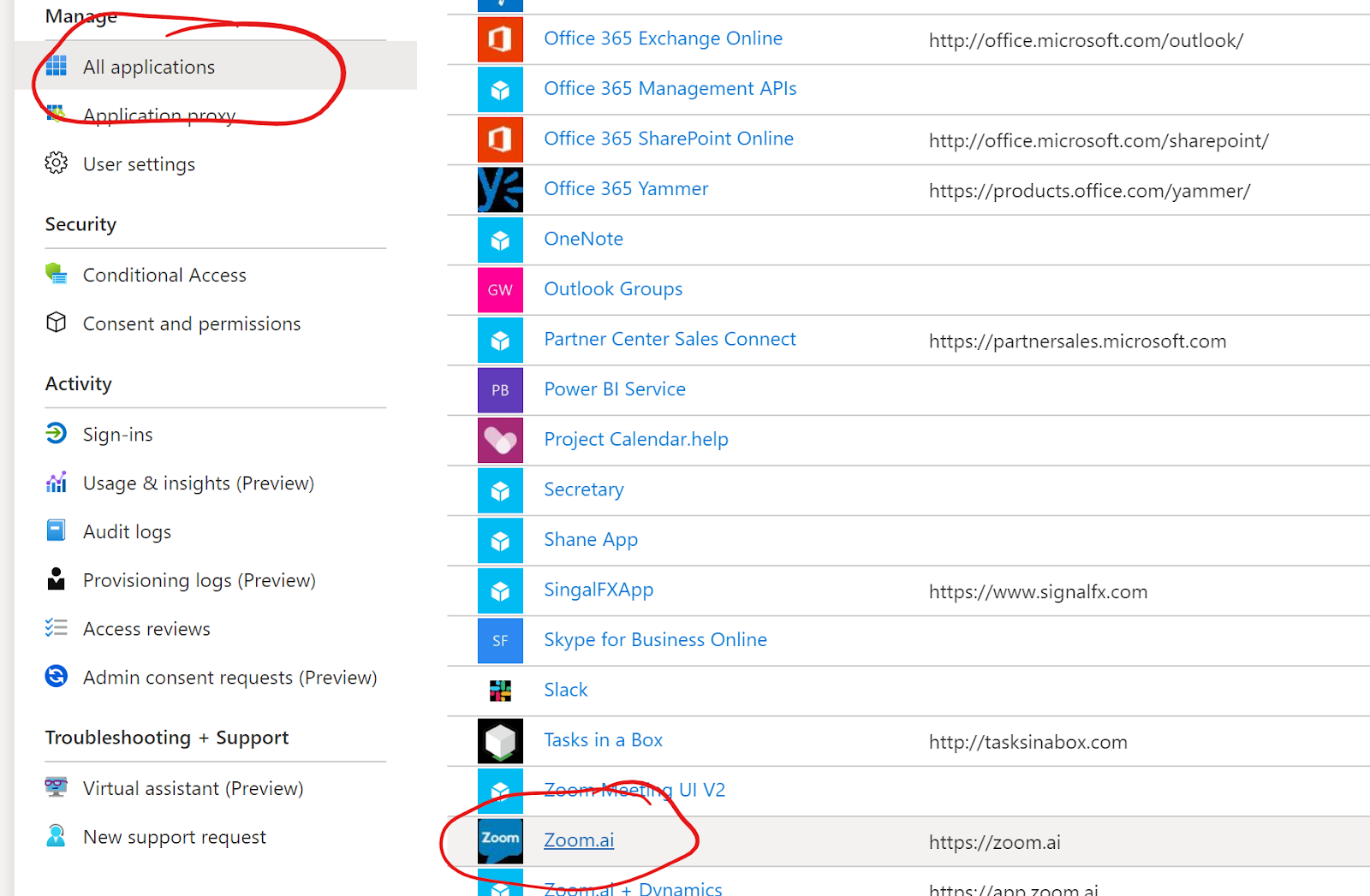
Task: Open Office 365 Yammer link
Action: [x=627, y=188]
